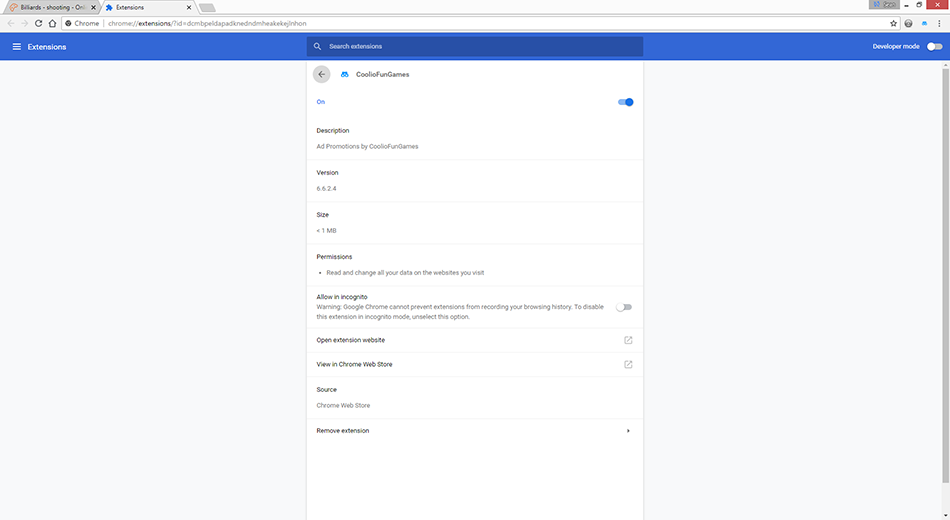Open a new tab with the new-tab button
Image resolution: width=950 pixels, height=520 pixels.
click(x=207, y=7)
